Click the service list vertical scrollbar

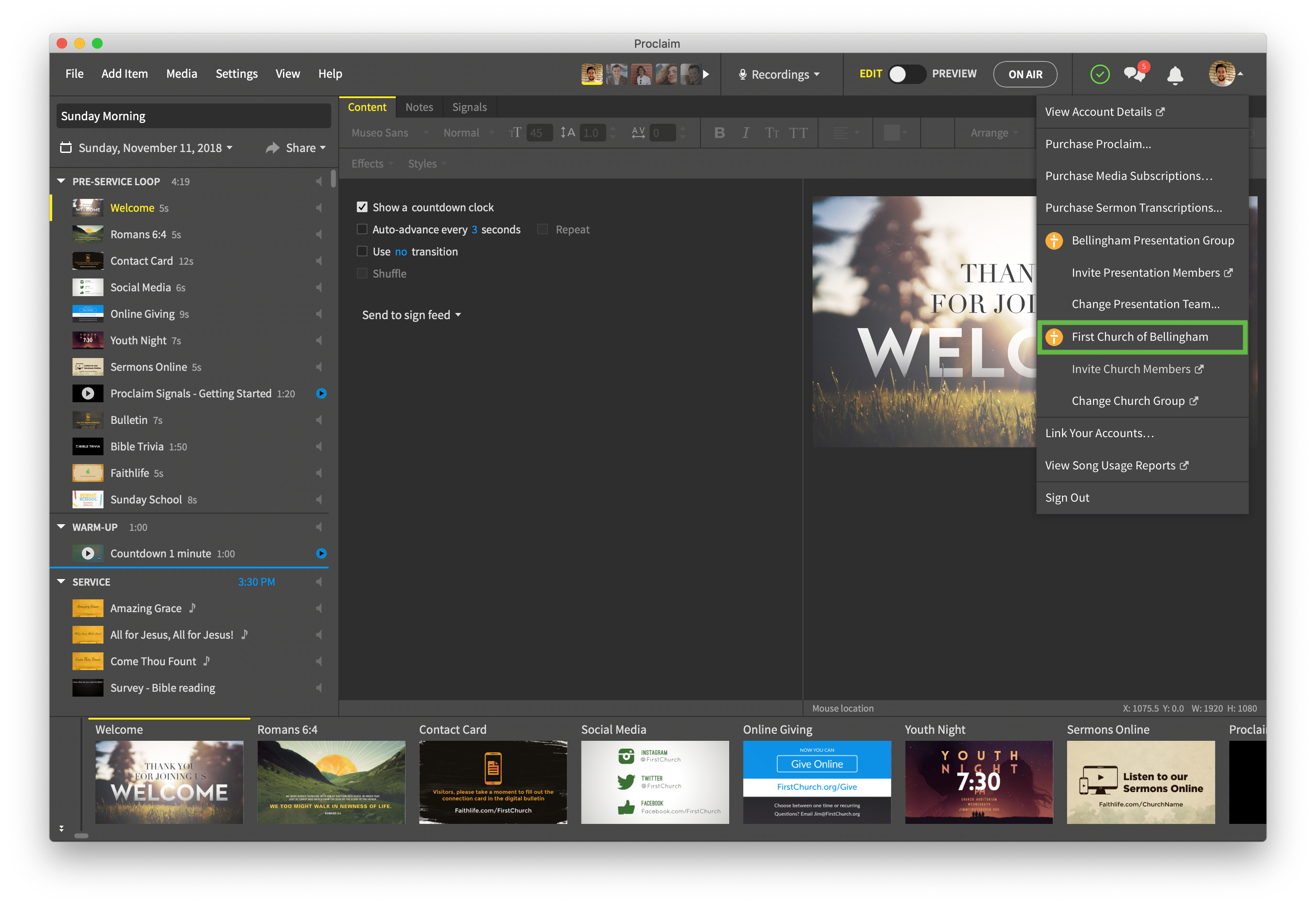333,179
